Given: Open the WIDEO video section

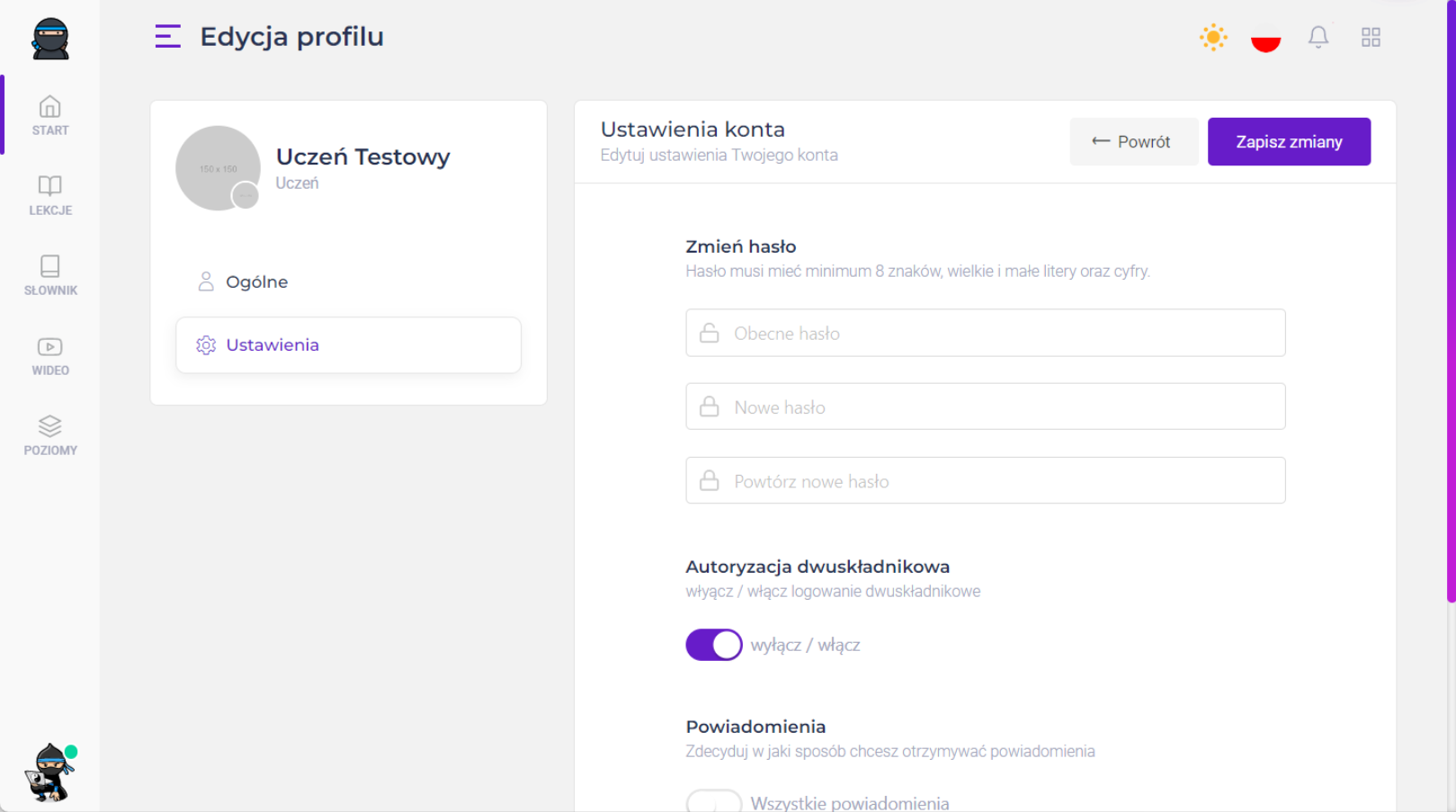Looking at the screenshot, I should 50,355.
